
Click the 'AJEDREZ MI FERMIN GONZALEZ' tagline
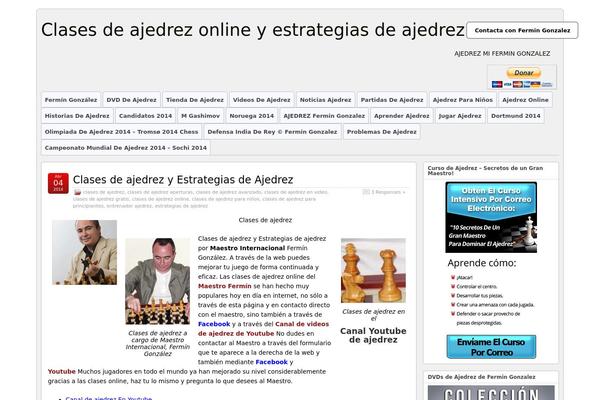(x=502, y=54)
